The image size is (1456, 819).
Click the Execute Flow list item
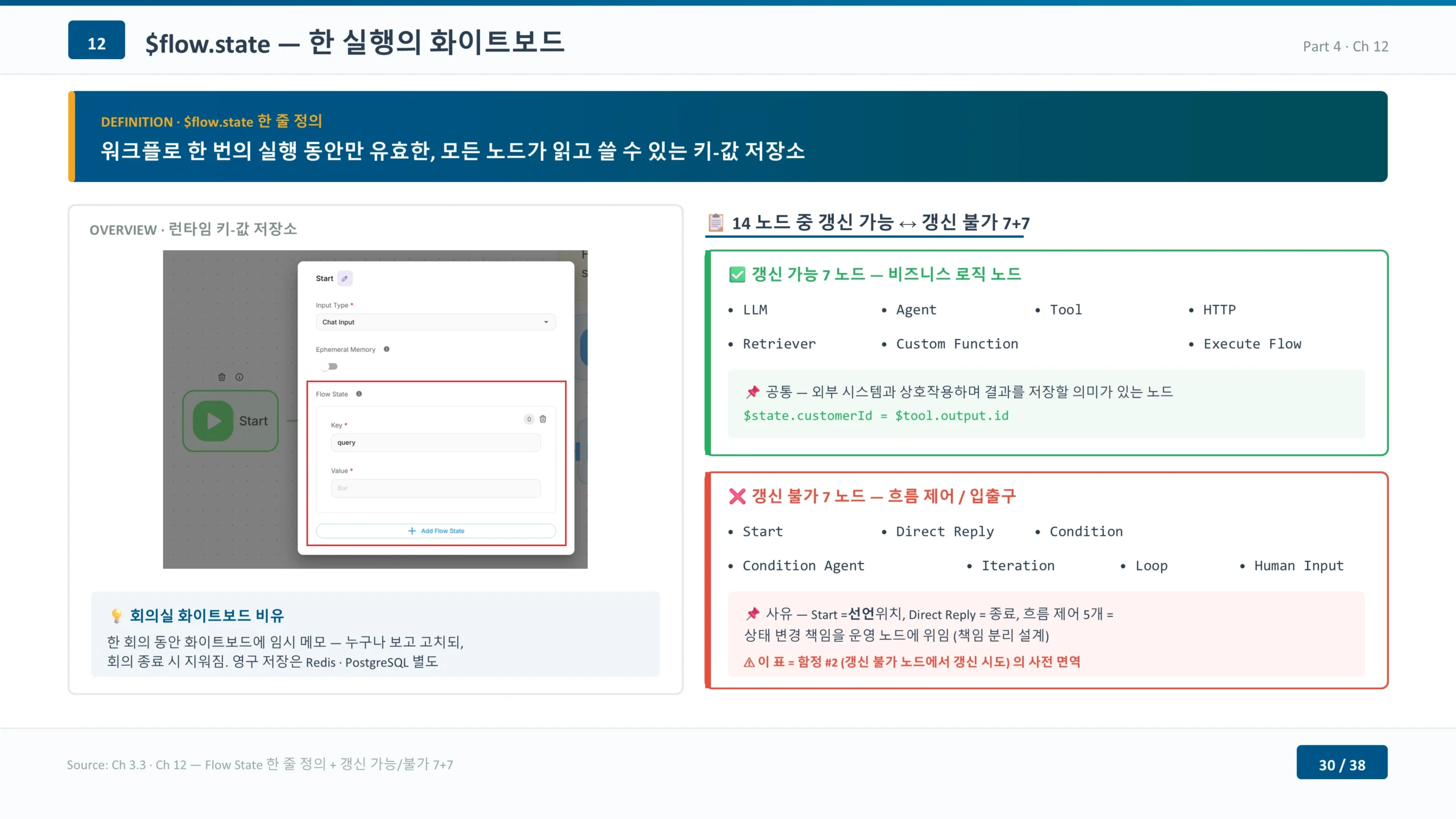coord(1252,344)
